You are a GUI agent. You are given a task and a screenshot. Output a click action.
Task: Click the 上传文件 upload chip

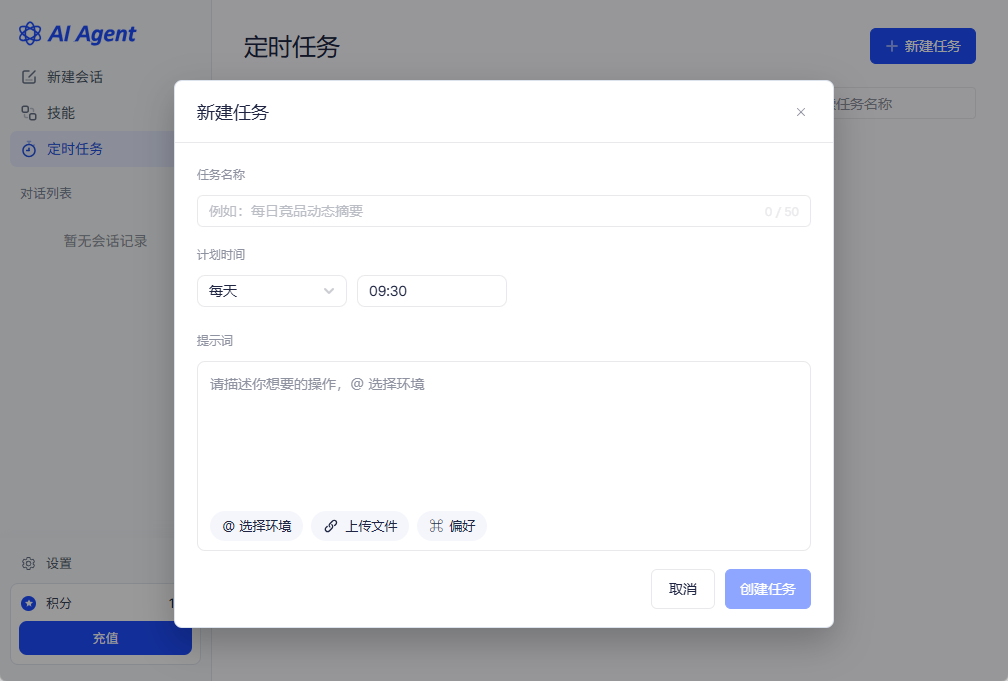[360, 526]
